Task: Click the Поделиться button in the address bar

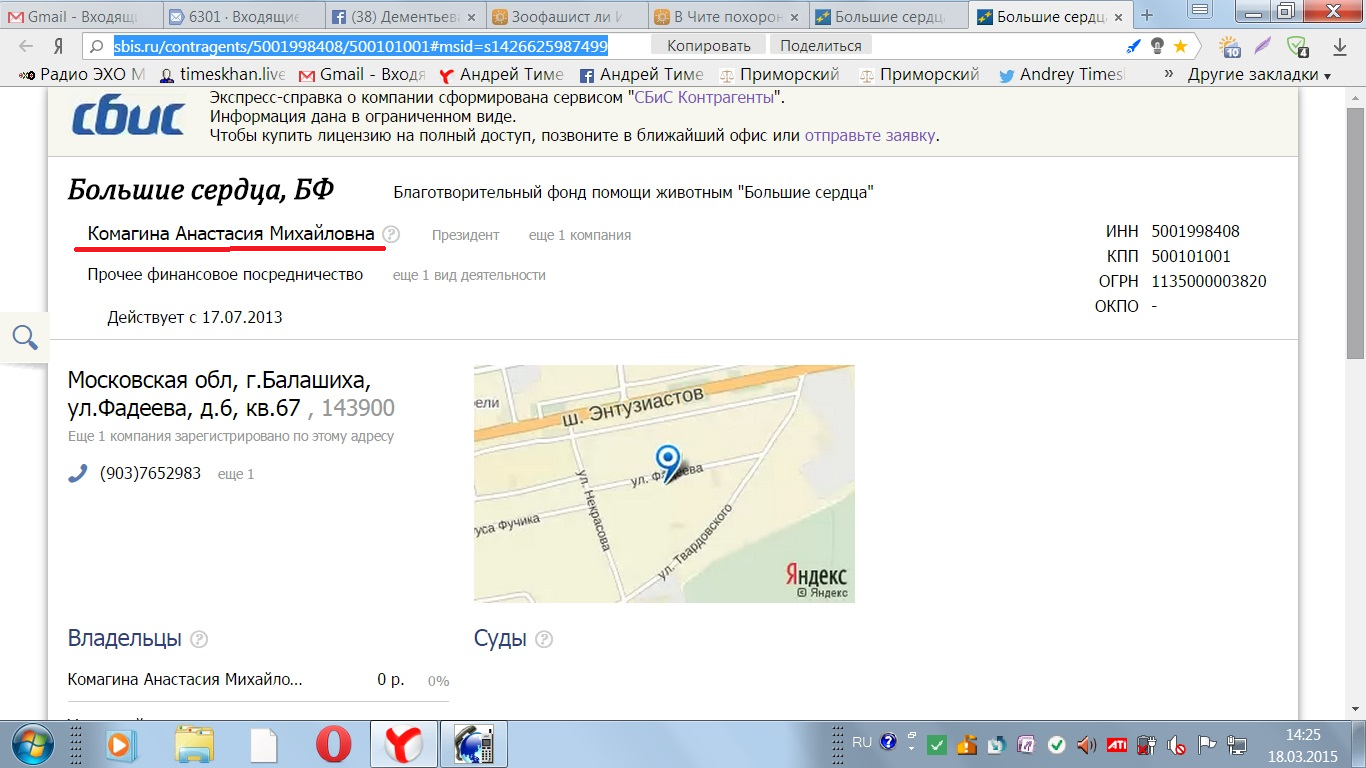Action: click(820, 46)
